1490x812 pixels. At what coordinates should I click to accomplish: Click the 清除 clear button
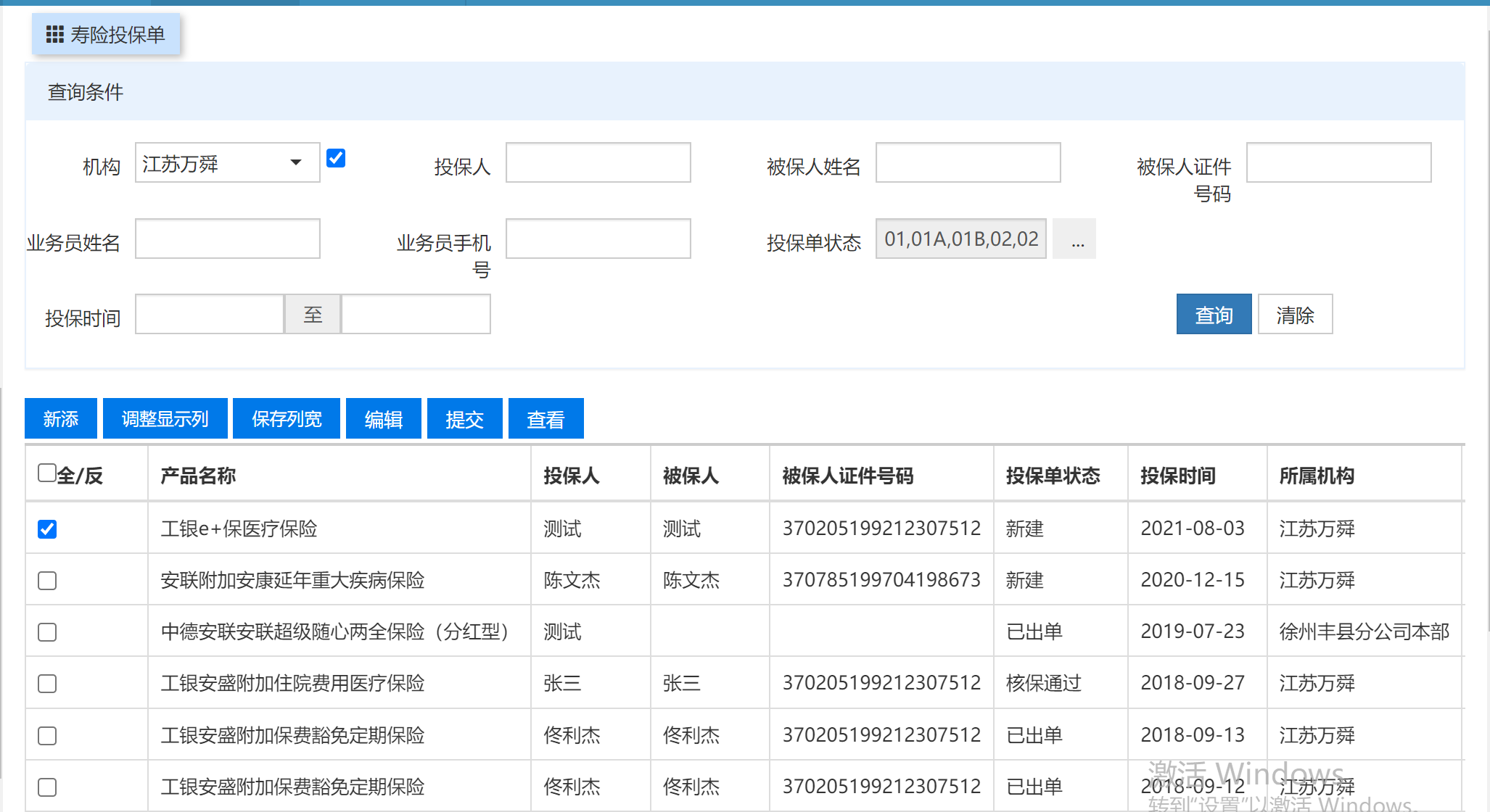click(x=1294, y=315)
